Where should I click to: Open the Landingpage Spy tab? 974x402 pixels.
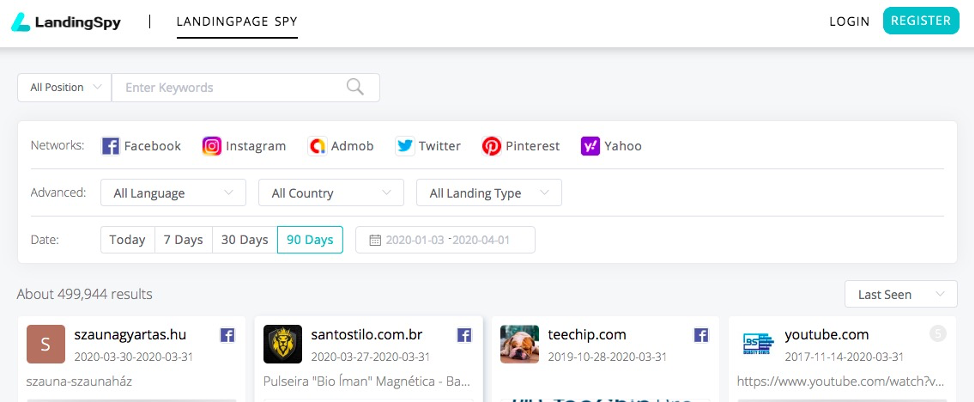[237, 21]
